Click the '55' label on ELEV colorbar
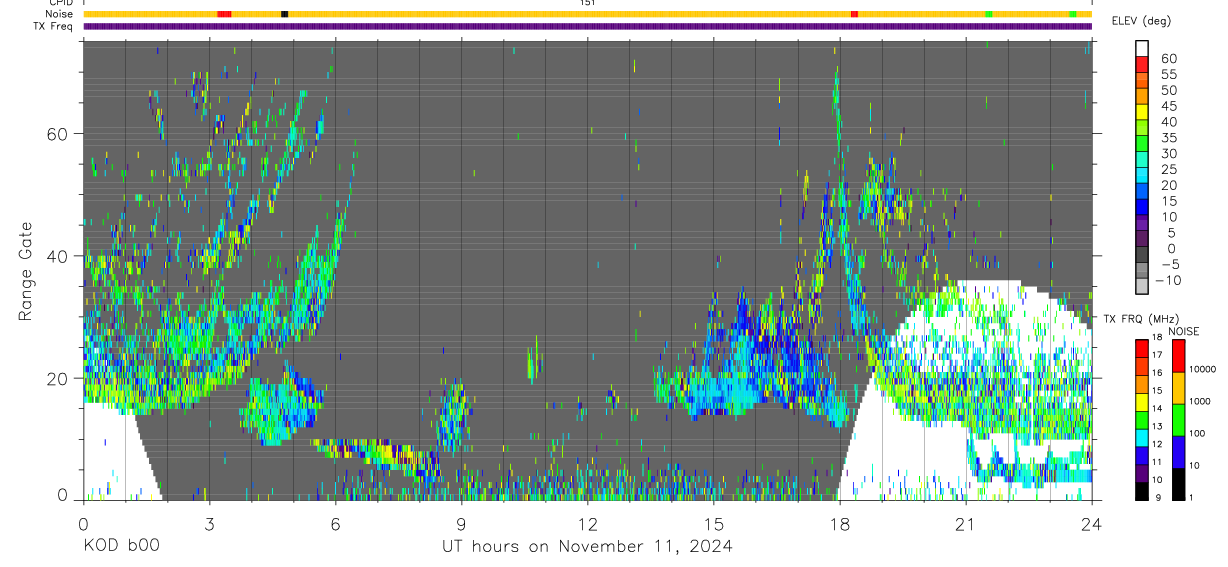Image resolution: width=1228 pixels, height=567 pixels. 1168,74
